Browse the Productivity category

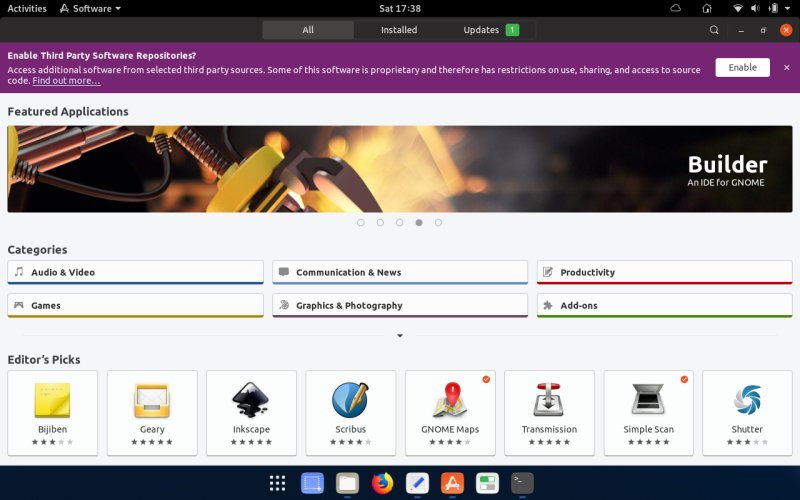point(664,272)
